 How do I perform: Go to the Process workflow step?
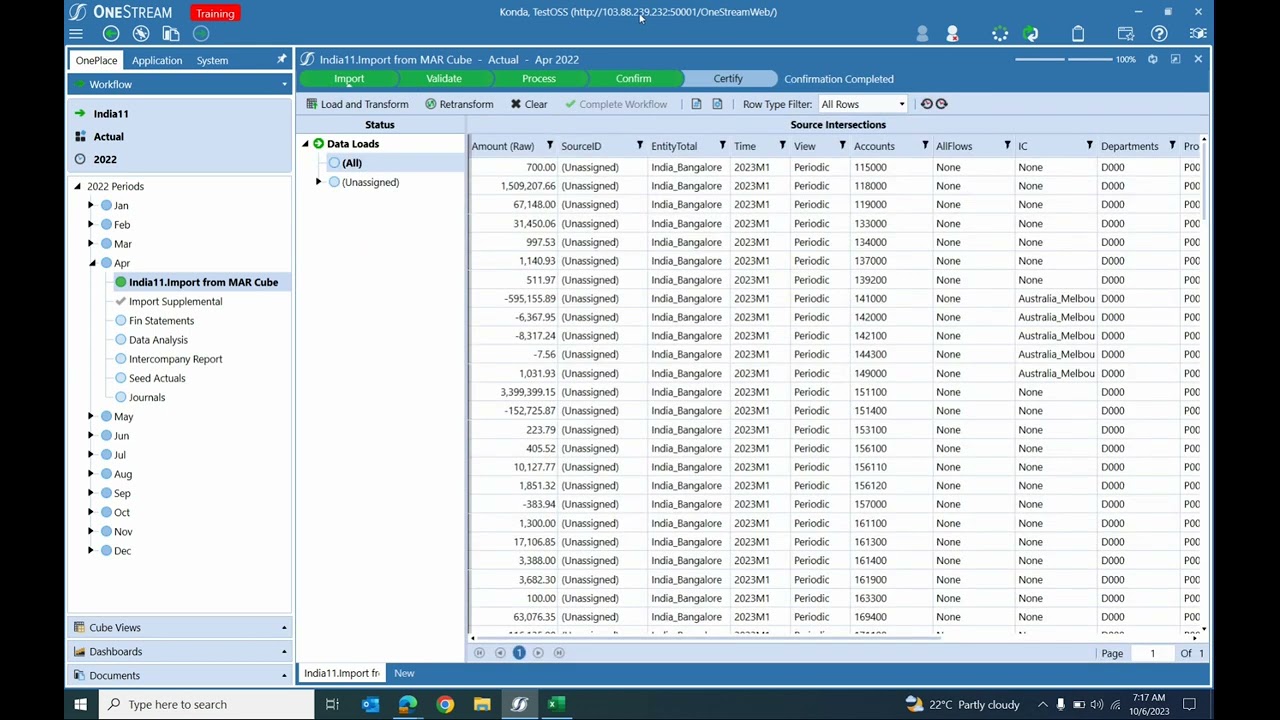(x=539, y=79)
